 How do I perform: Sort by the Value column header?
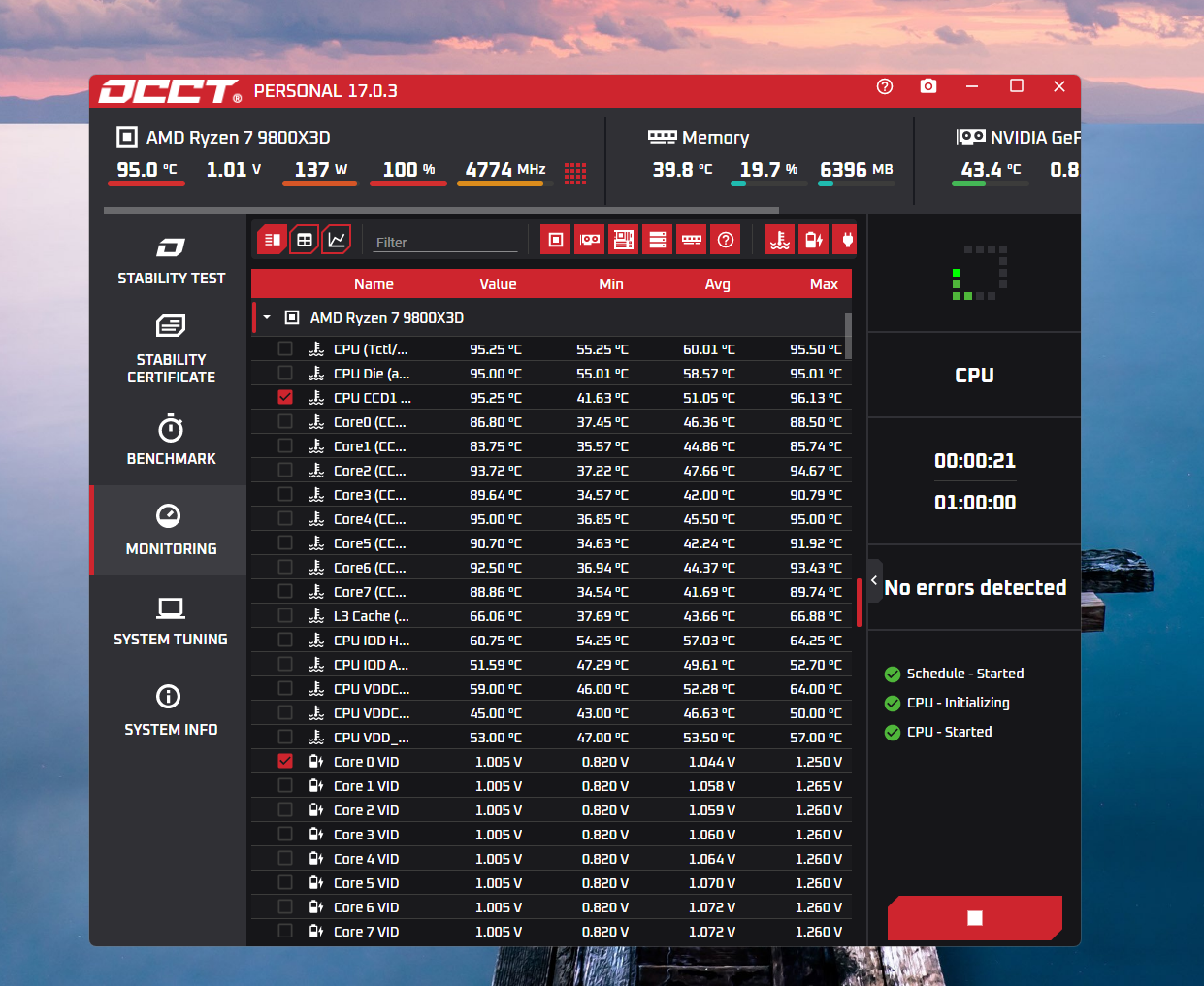[498, 284]
